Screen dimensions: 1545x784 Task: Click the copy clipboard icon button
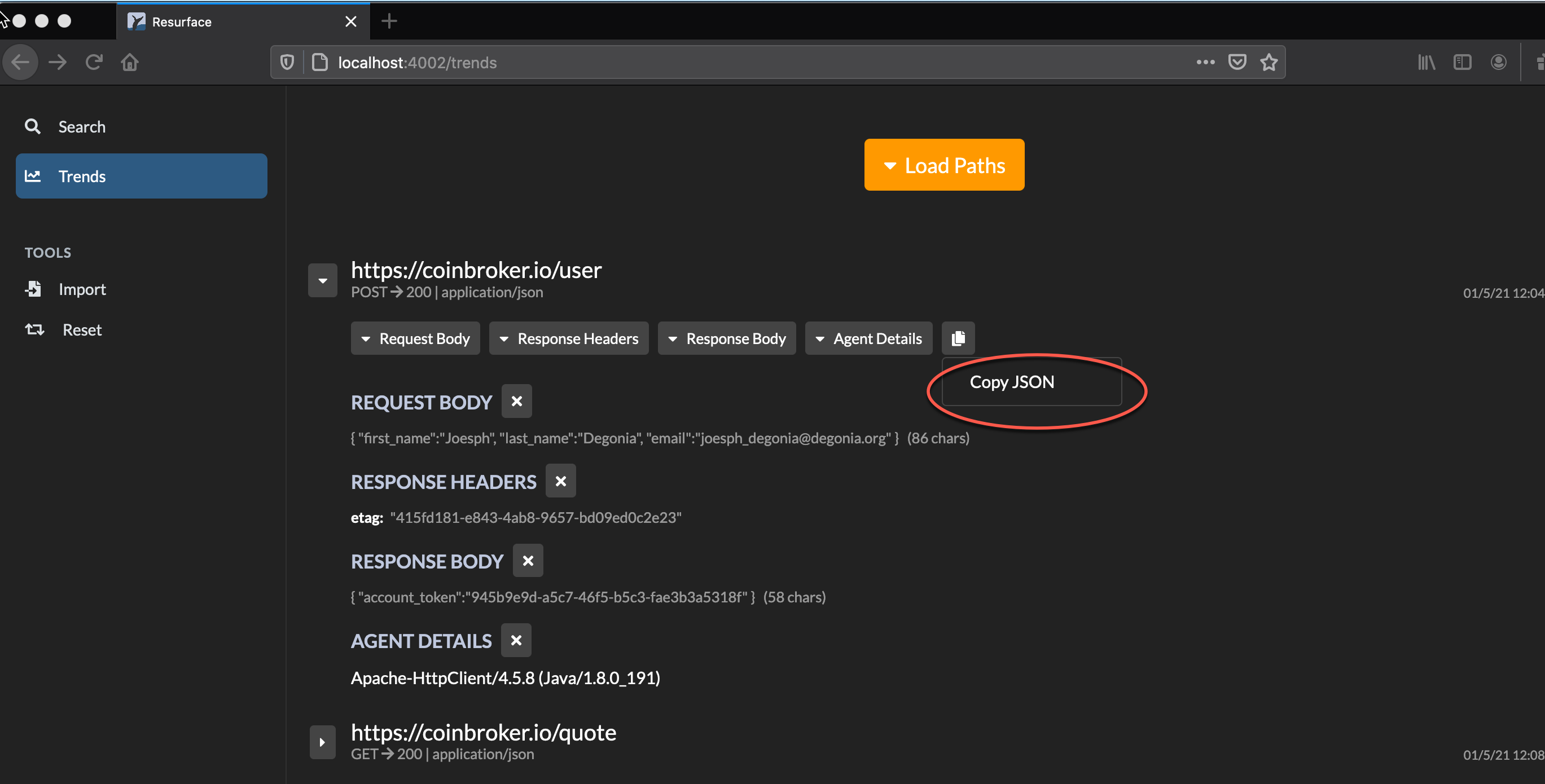coord(958,338)
